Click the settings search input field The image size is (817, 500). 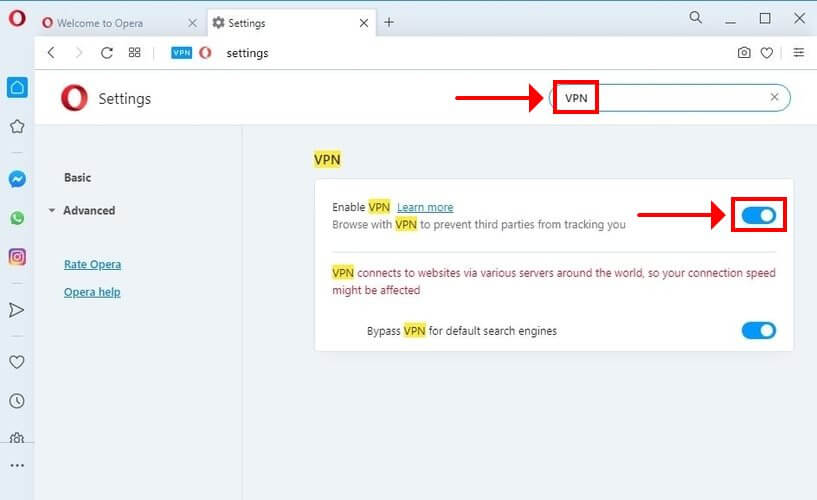coord(670,97)
